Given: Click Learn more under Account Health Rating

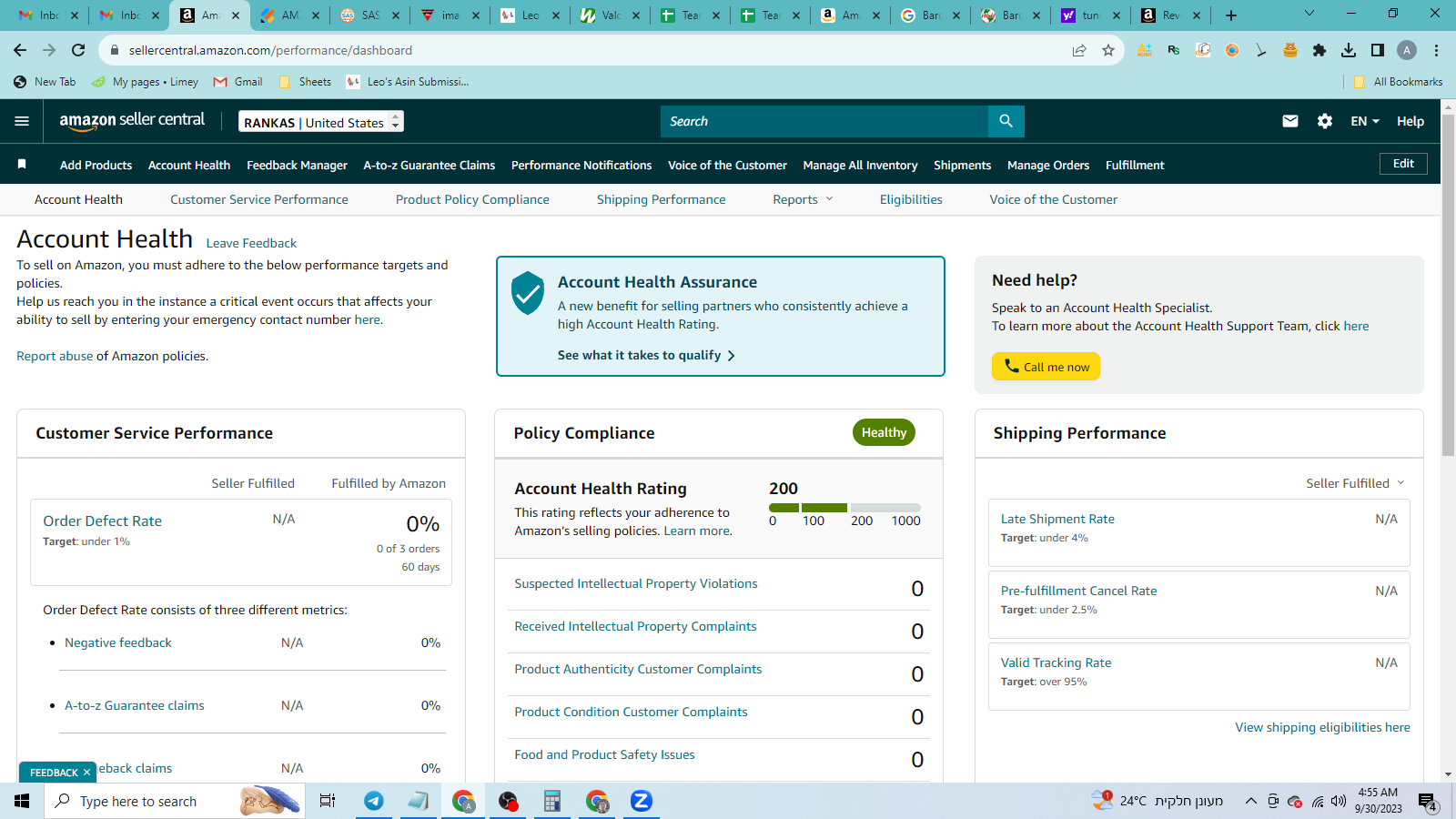Looking at the screenshot, I should 697,531.
